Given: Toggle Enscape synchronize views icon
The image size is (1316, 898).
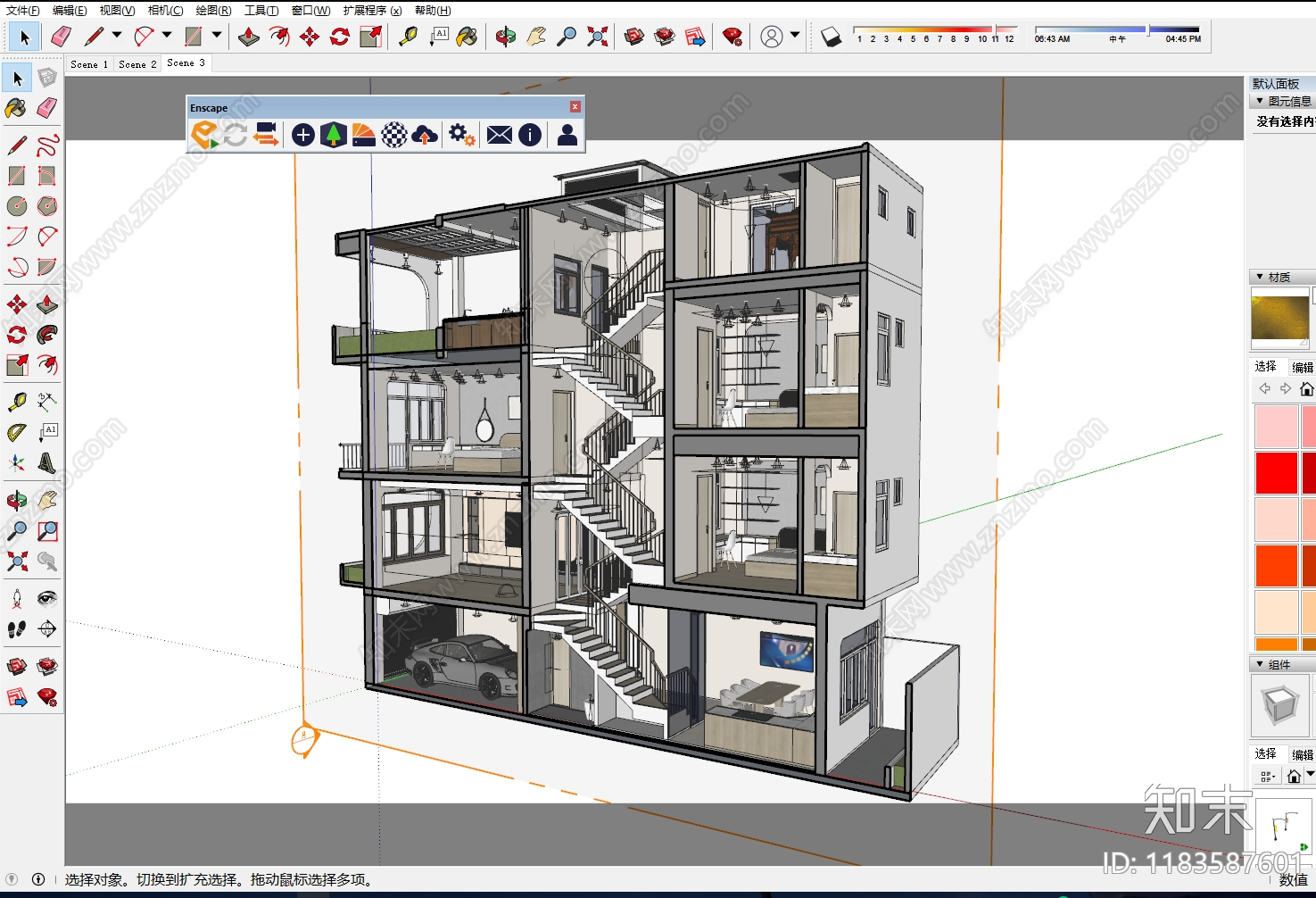Looking at the screenshot, I should (x=266, y=135).
